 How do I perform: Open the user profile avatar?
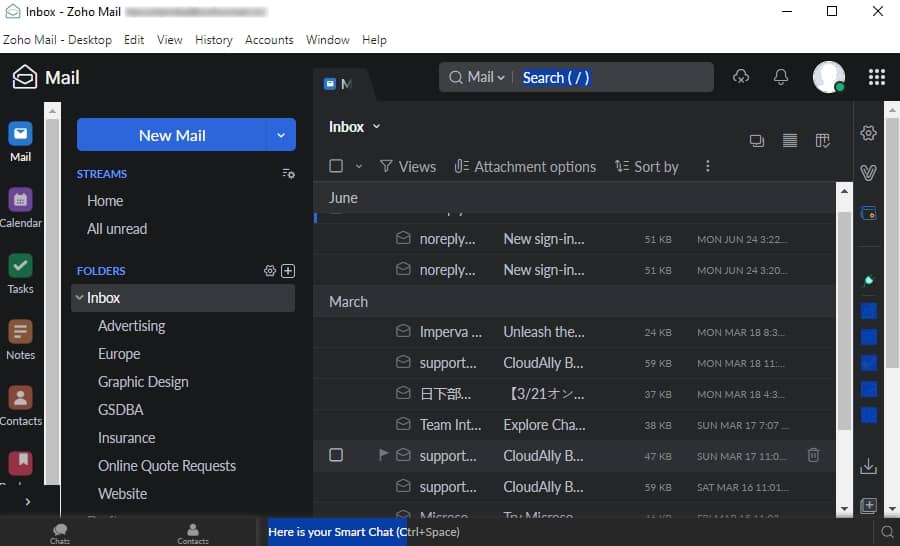[828, 77]
